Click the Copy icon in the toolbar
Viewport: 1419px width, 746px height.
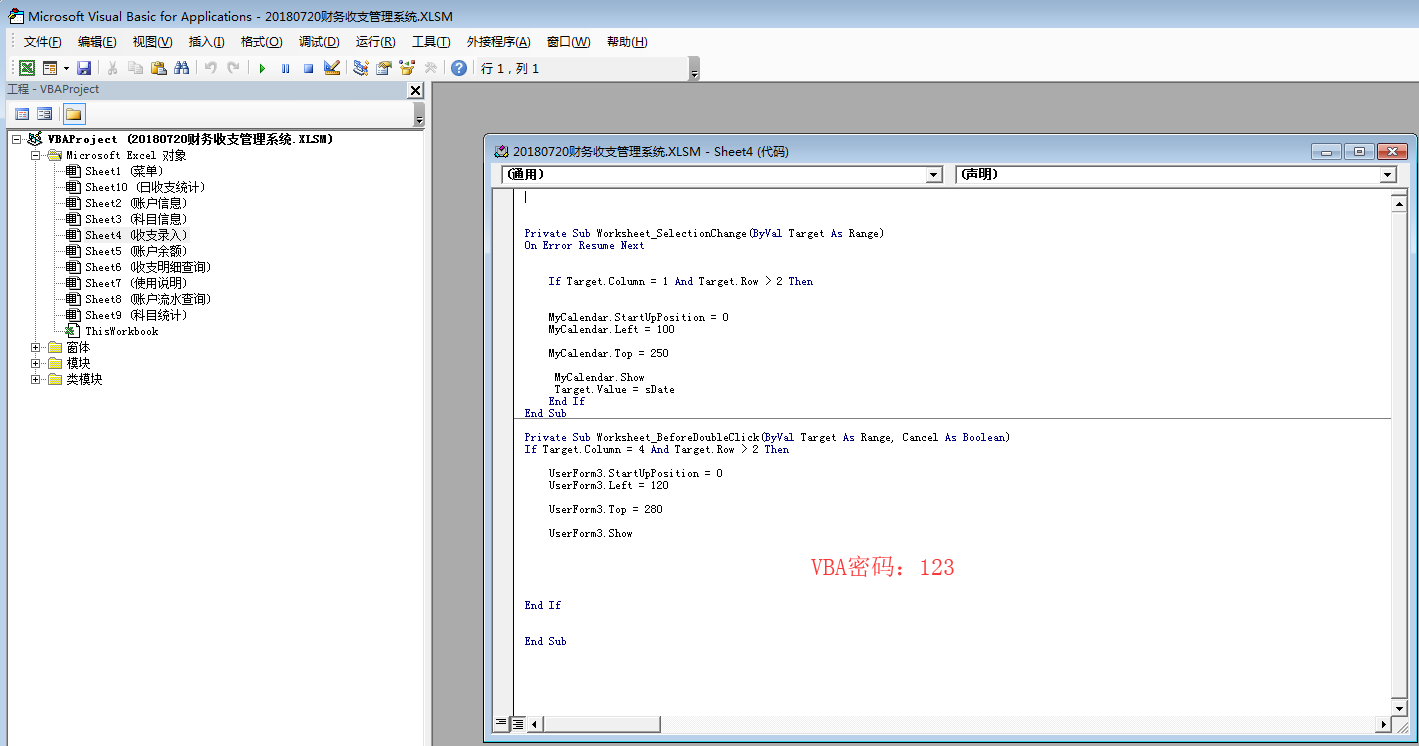[135, 68]
